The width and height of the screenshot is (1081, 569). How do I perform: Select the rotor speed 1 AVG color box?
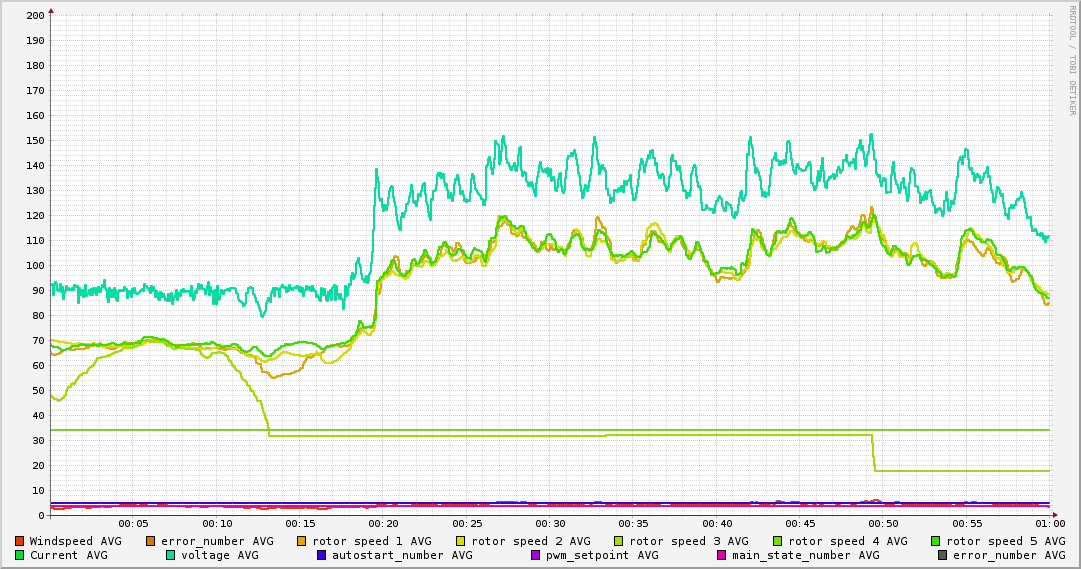302,541
